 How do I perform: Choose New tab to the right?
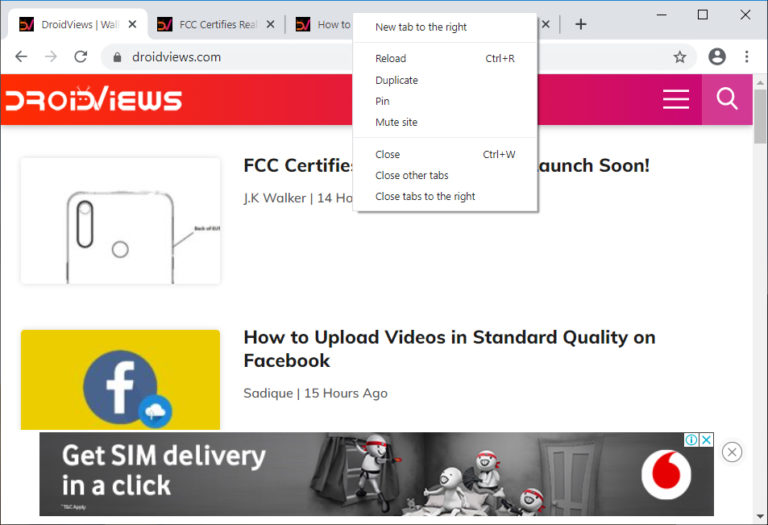coord(445,27)
